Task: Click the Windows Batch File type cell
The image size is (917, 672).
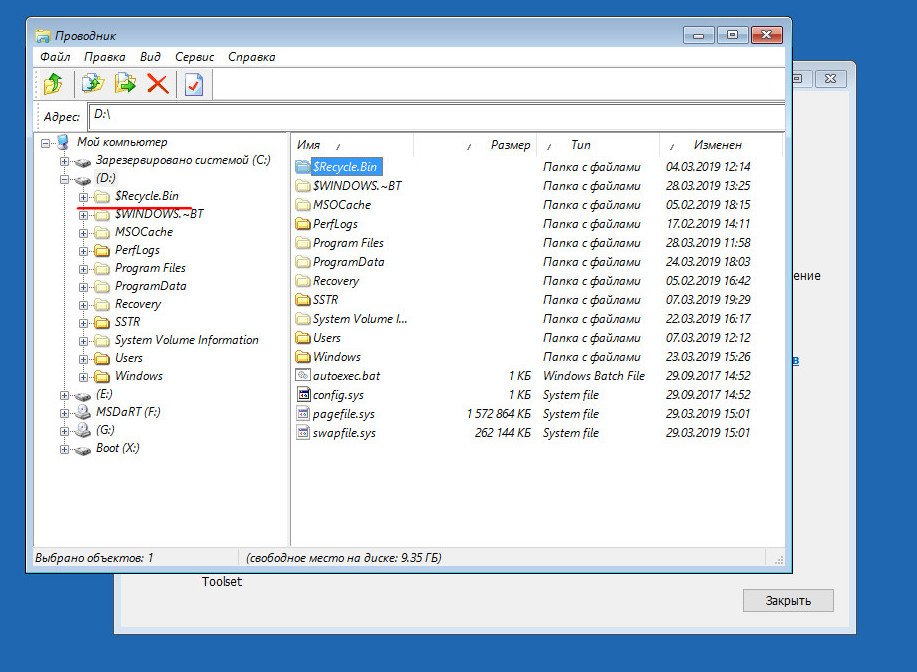Action: tap(594, 375)
